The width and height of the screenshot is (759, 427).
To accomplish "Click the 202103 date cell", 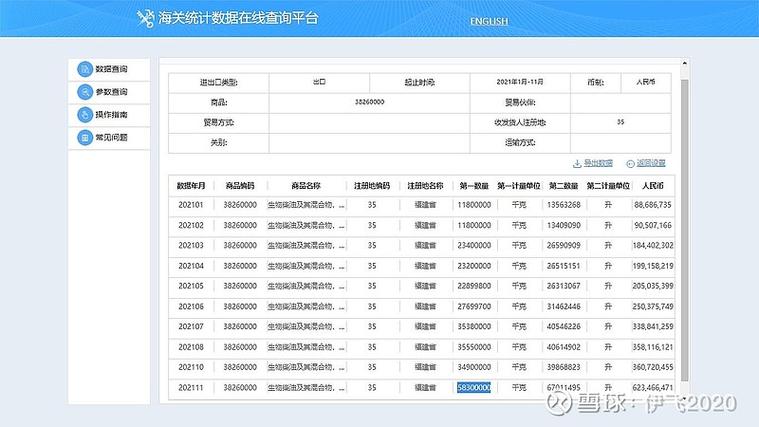I will [191, 245].
